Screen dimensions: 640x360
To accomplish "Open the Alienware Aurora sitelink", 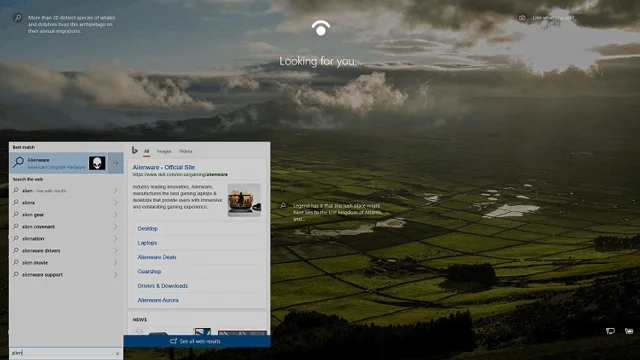I will (x=158, y=300).
